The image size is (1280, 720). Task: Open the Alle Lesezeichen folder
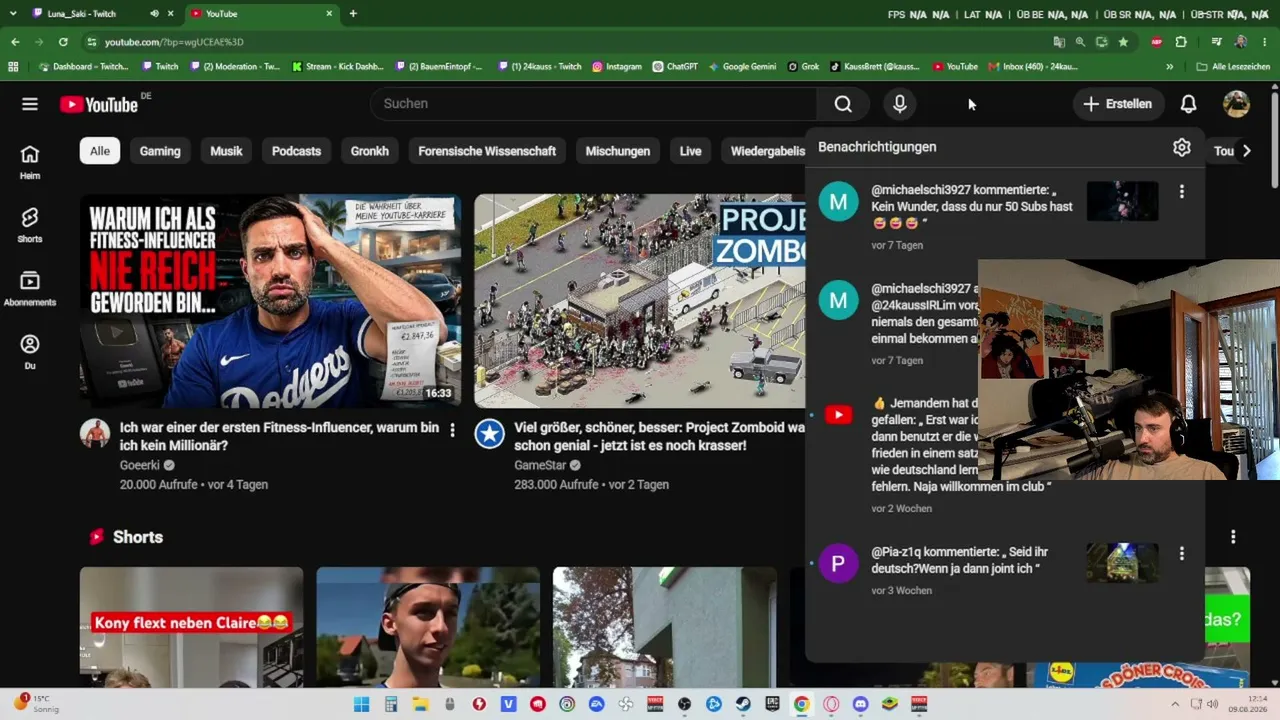tap(1233, 67)
